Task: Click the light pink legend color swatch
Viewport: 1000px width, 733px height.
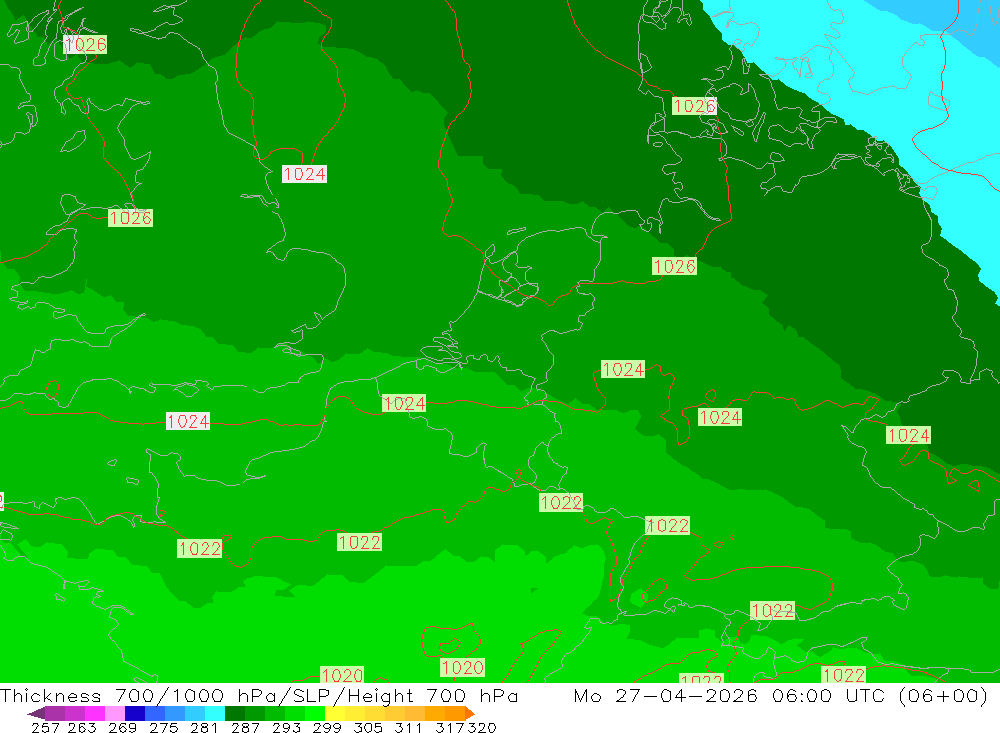Action: coord(115,713)
